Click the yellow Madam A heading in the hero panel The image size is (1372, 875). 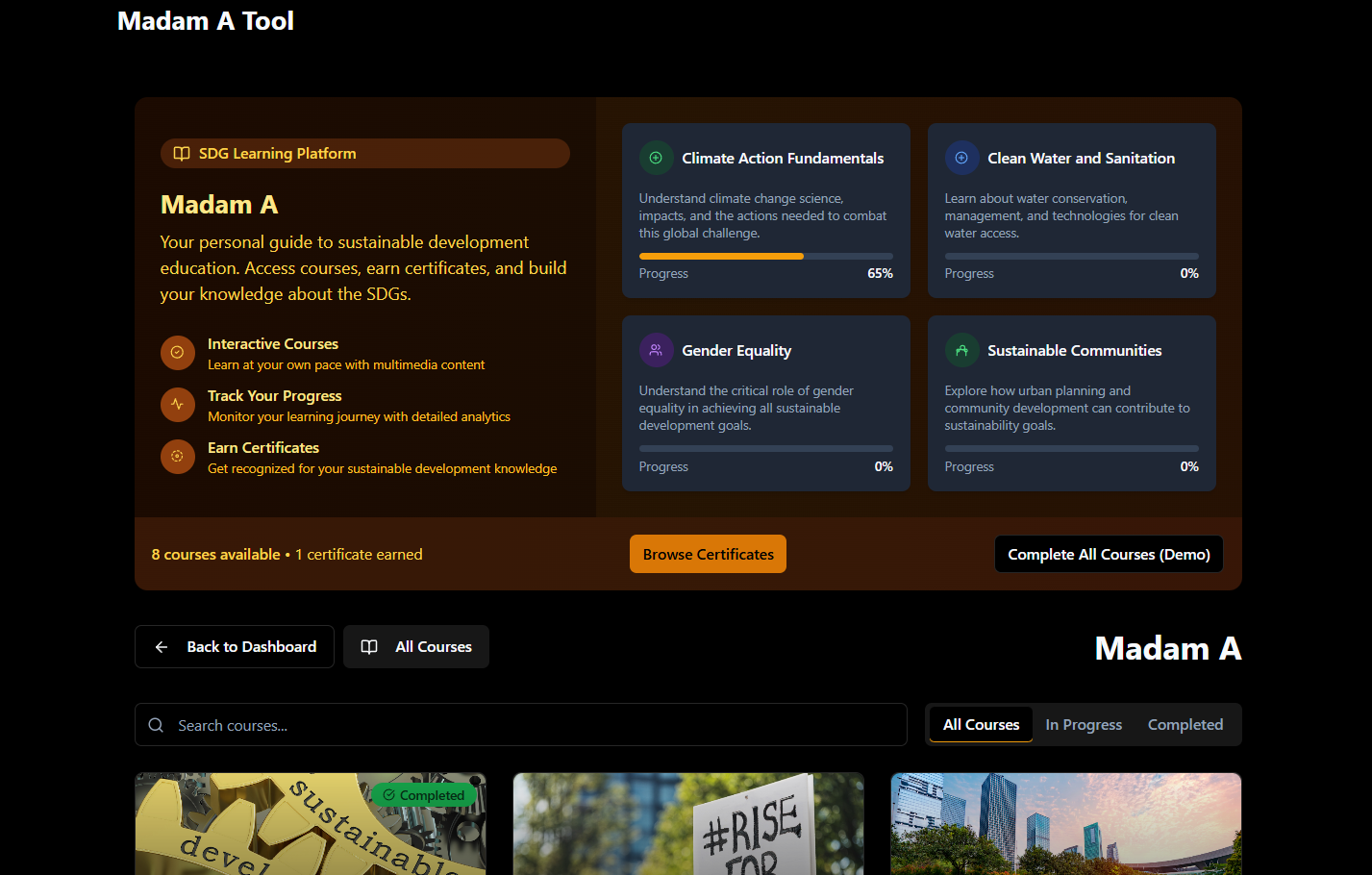(219, 204)
